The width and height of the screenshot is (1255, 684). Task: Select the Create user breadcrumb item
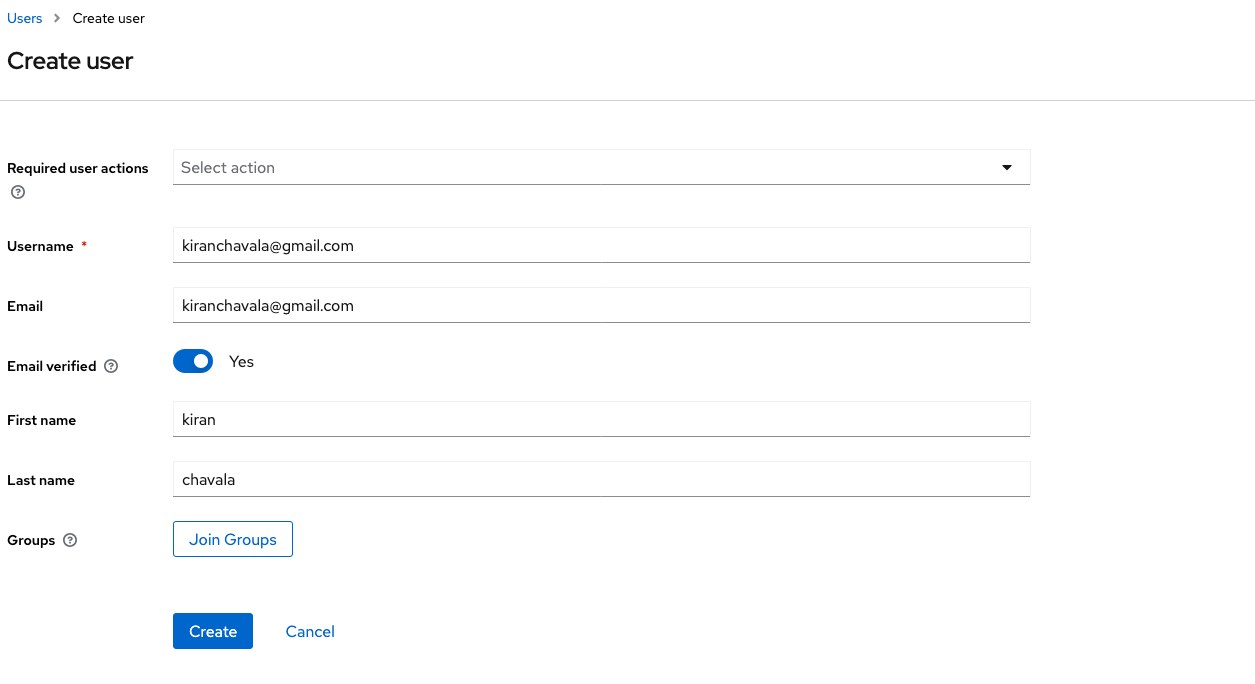[109, 19]
